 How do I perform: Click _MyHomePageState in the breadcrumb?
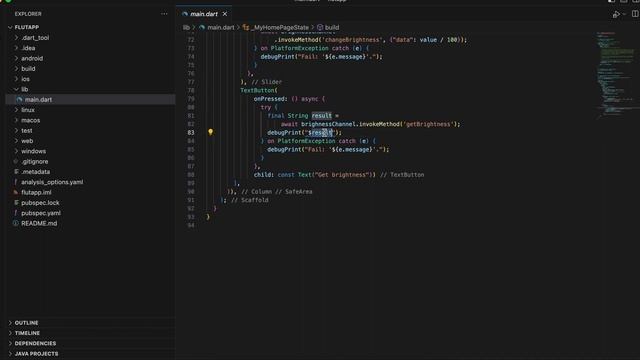[280, 27]
